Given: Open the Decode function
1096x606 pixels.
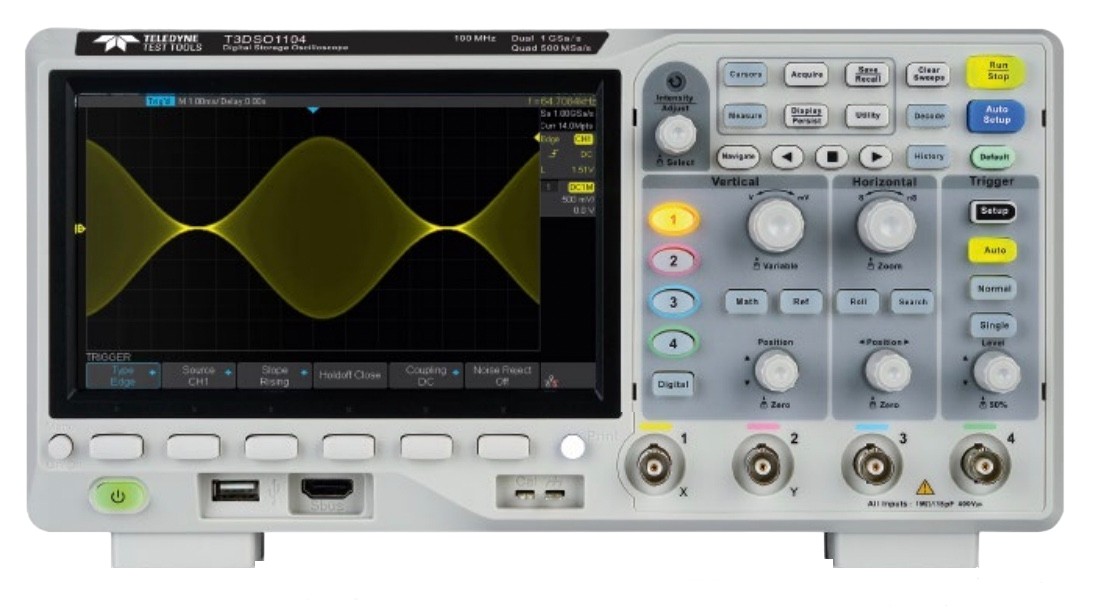Looking at the screenshot, I should 929,114.
